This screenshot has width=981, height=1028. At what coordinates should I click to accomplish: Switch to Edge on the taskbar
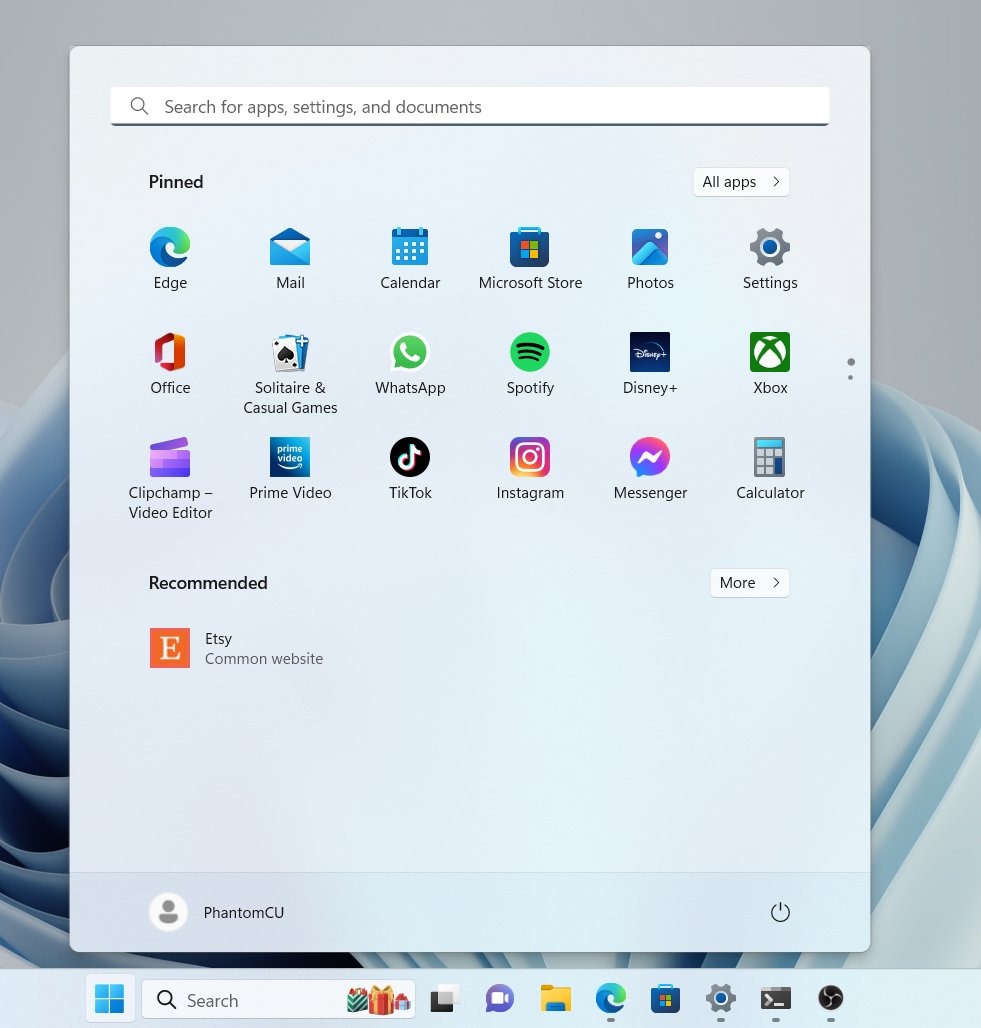tap(611, 998)
